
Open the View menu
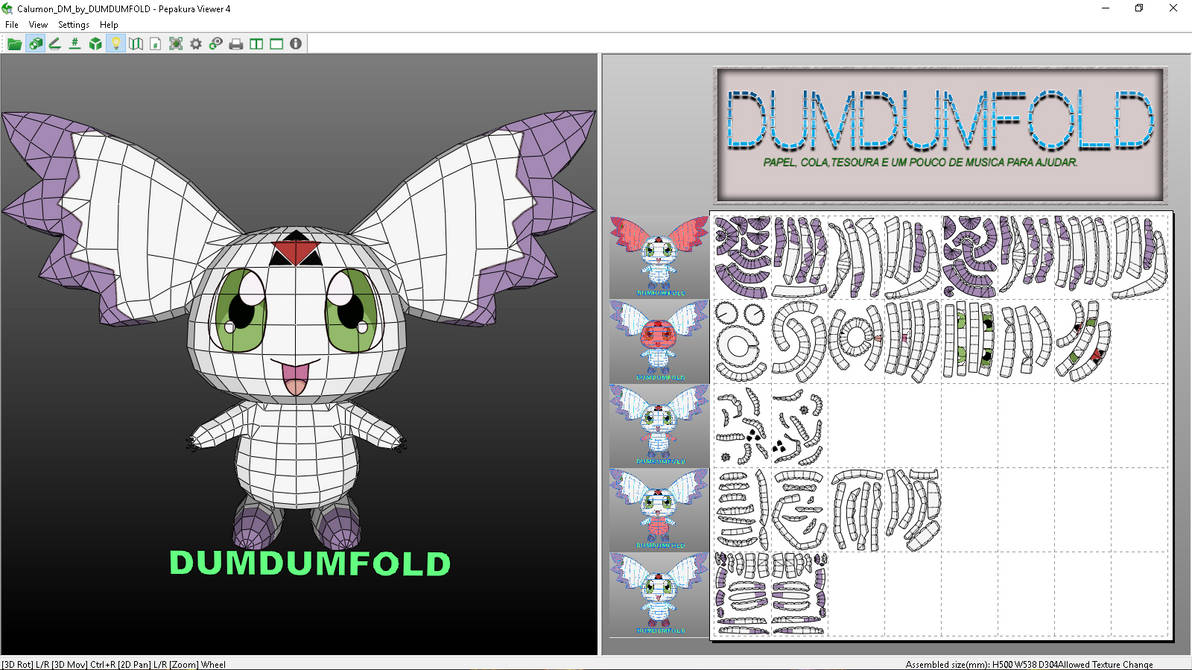(38, 24)
